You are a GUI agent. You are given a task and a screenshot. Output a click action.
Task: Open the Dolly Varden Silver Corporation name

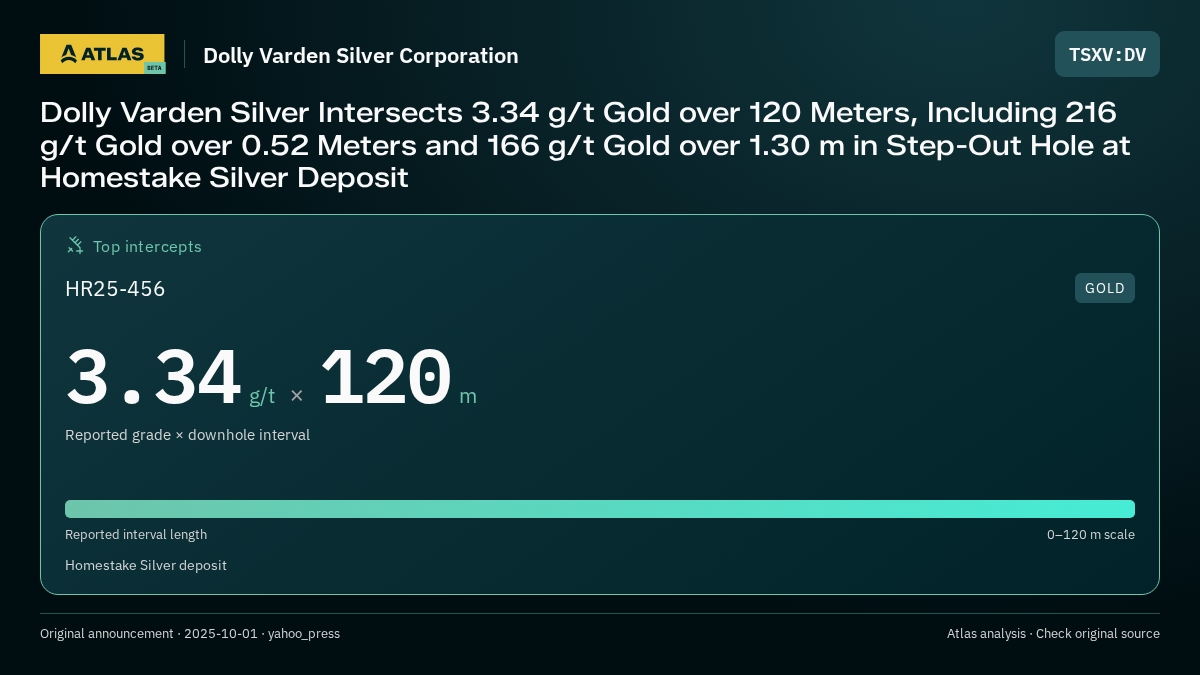point(361,56)
